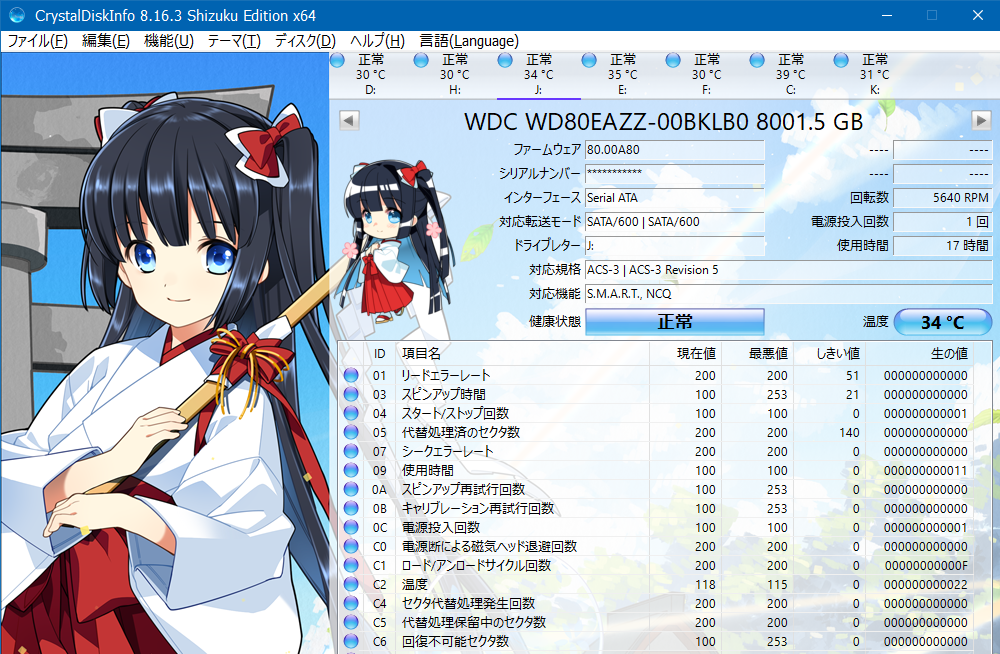
Task: Click the CrystalDiskInfo title bar icon
Action: point(17,15)
